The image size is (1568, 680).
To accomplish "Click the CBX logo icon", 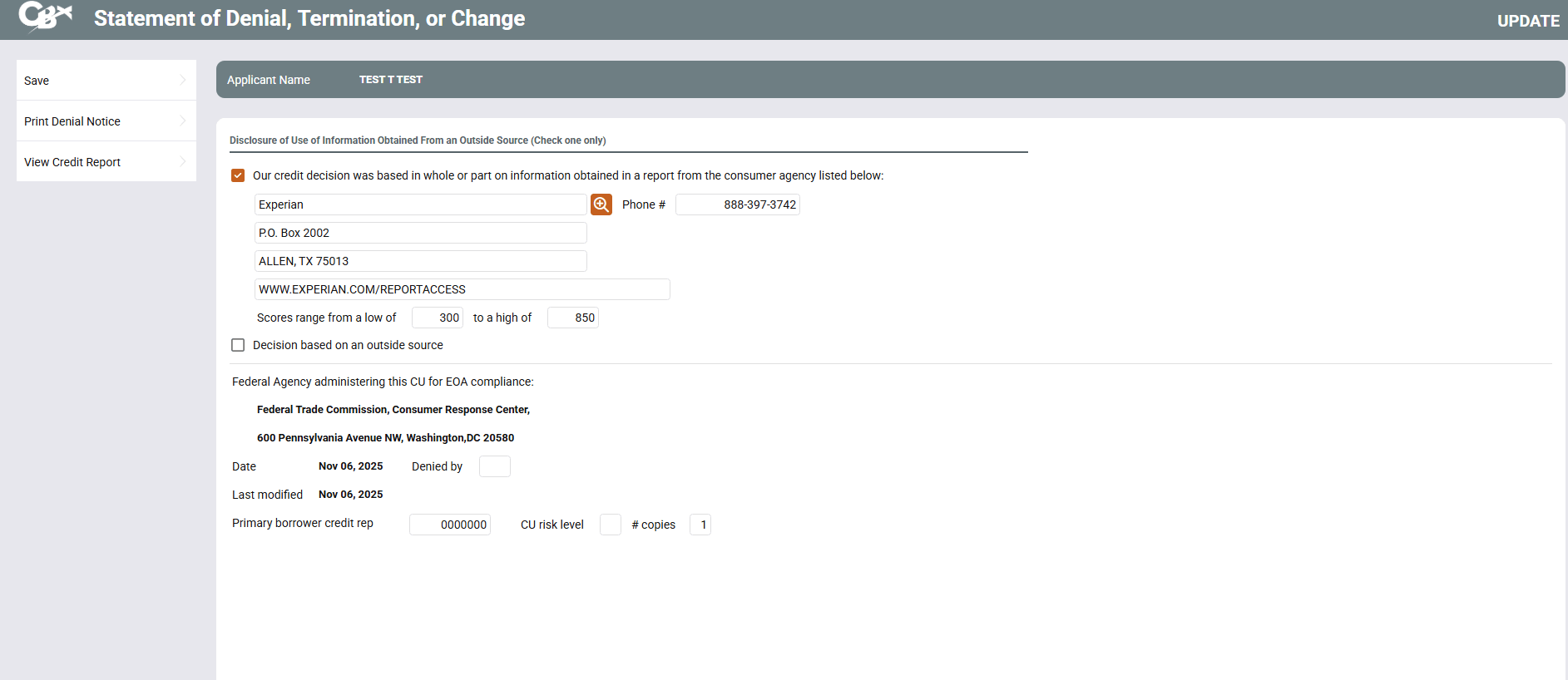I will click(x=45, y=16).
